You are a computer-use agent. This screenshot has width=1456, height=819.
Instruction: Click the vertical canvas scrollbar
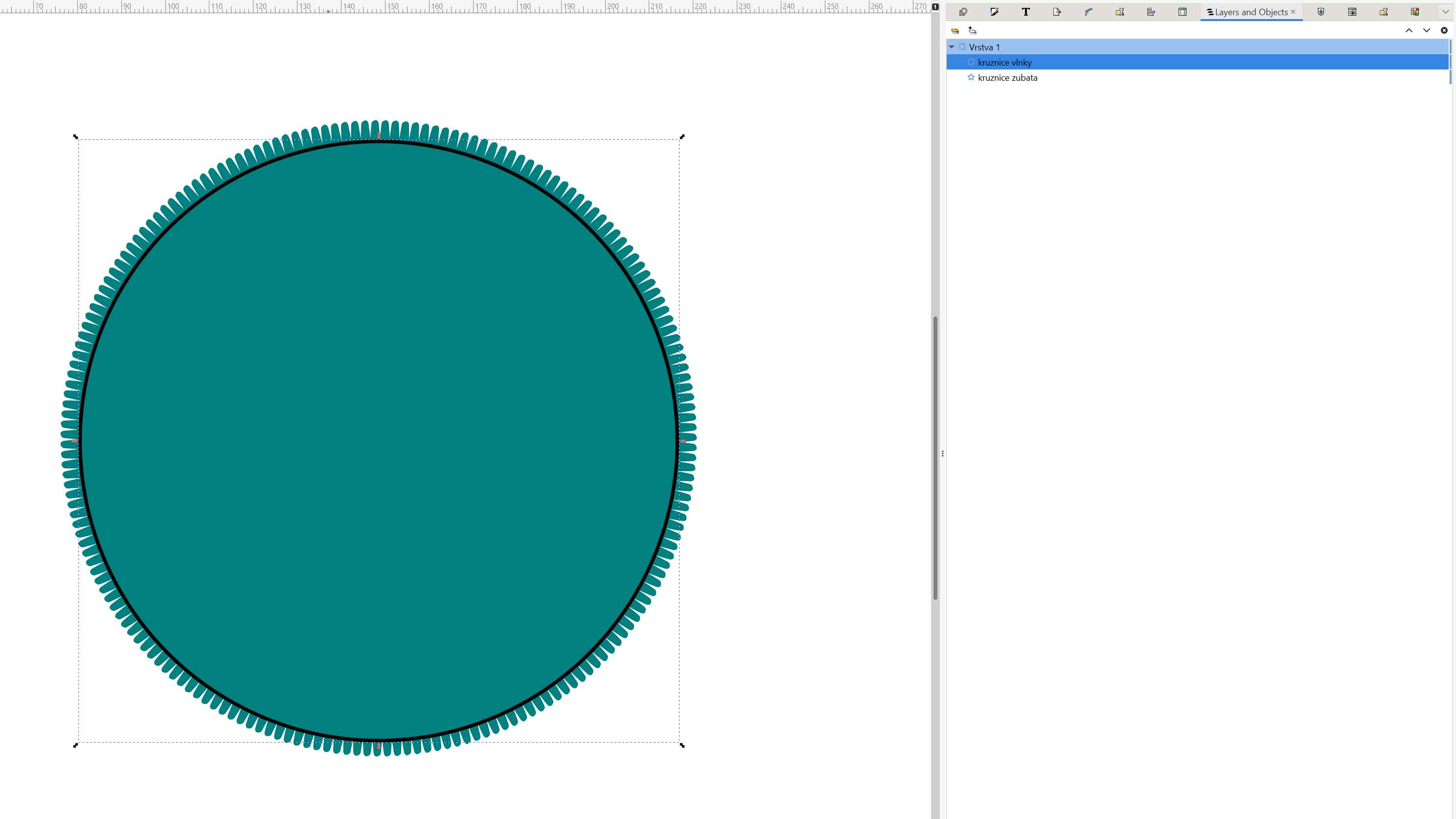pyautogui.click(x=935, y=458)
